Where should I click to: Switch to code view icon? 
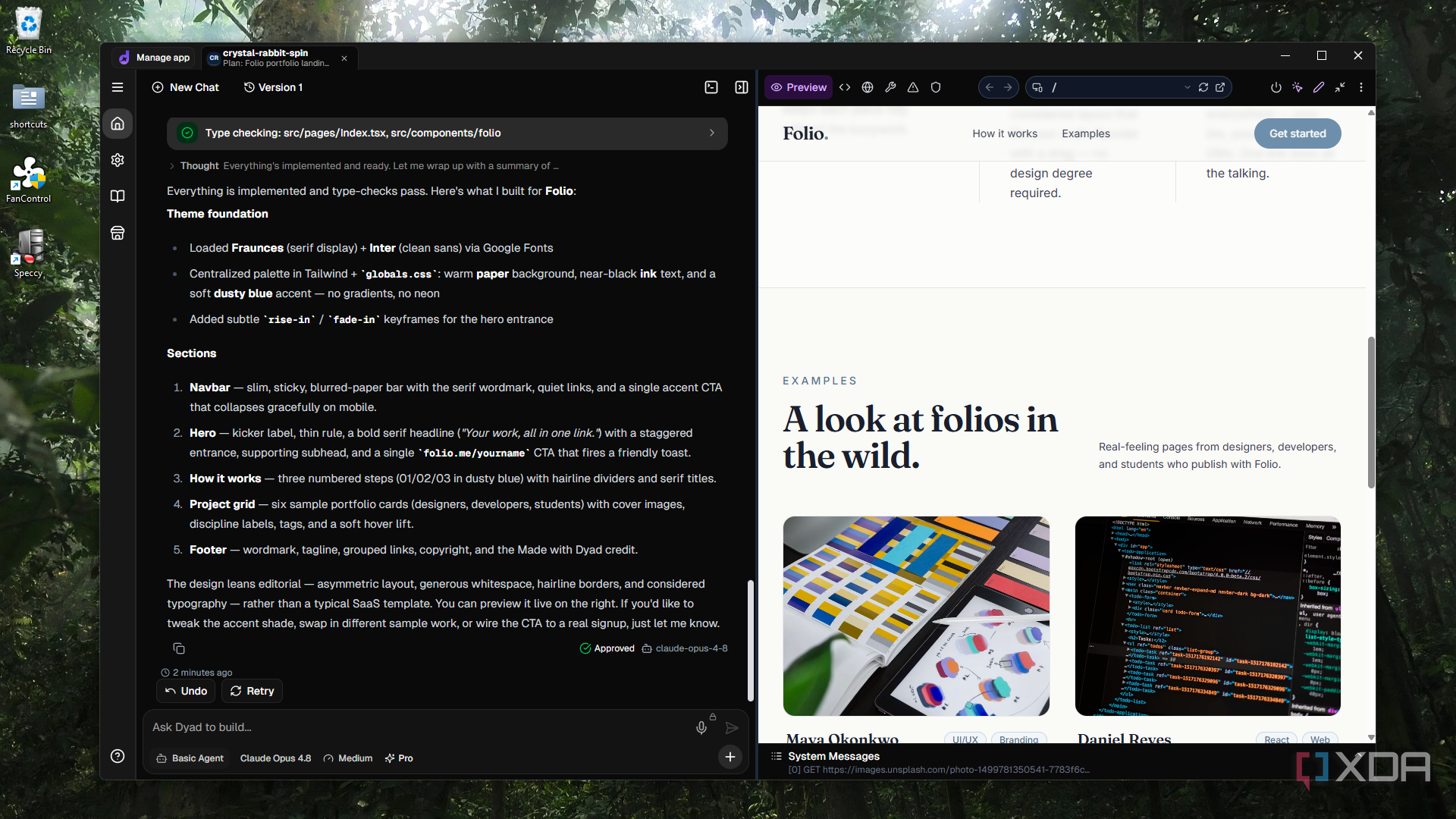(x=845, y=87)
